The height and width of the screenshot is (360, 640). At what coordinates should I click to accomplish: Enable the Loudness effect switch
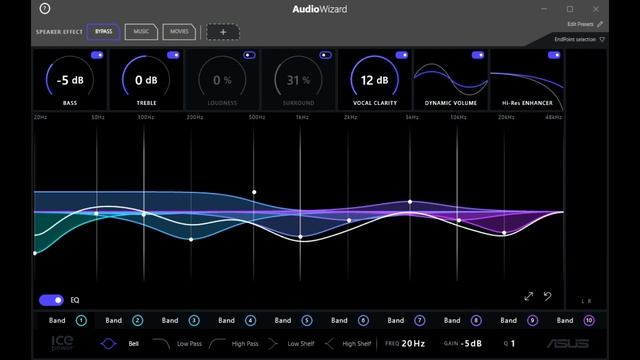coord(249,55)
